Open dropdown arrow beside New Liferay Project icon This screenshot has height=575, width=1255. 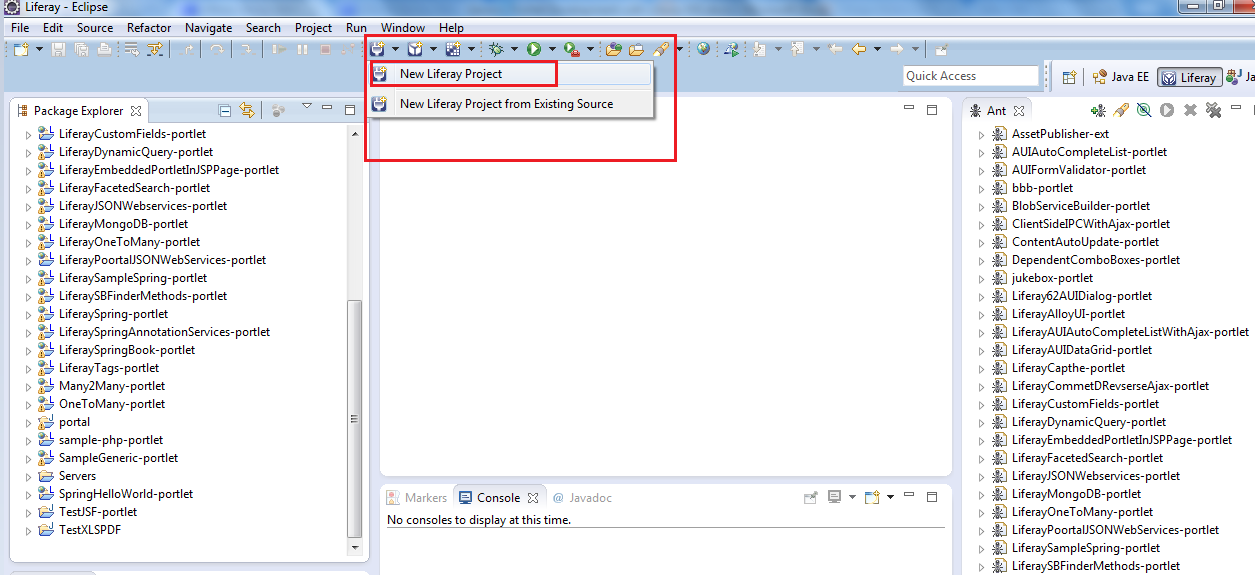click(x=396, y=49)
